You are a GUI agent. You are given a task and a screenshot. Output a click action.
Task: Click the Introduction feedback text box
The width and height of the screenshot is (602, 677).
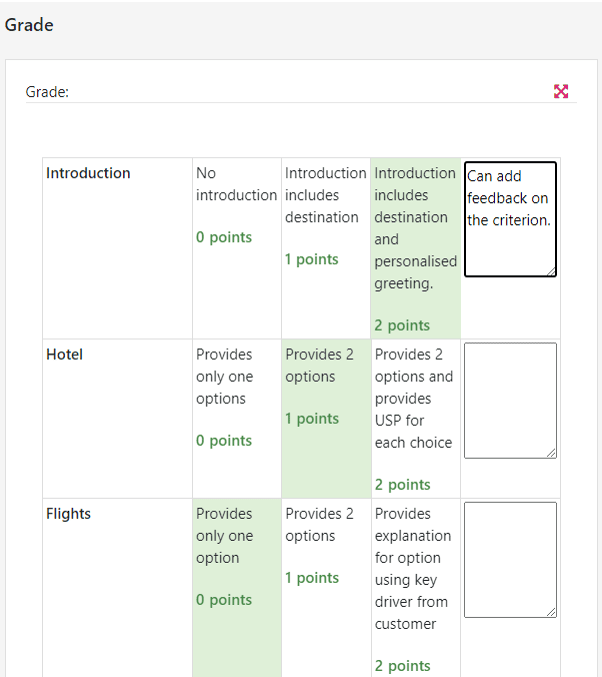click(510, 218)
